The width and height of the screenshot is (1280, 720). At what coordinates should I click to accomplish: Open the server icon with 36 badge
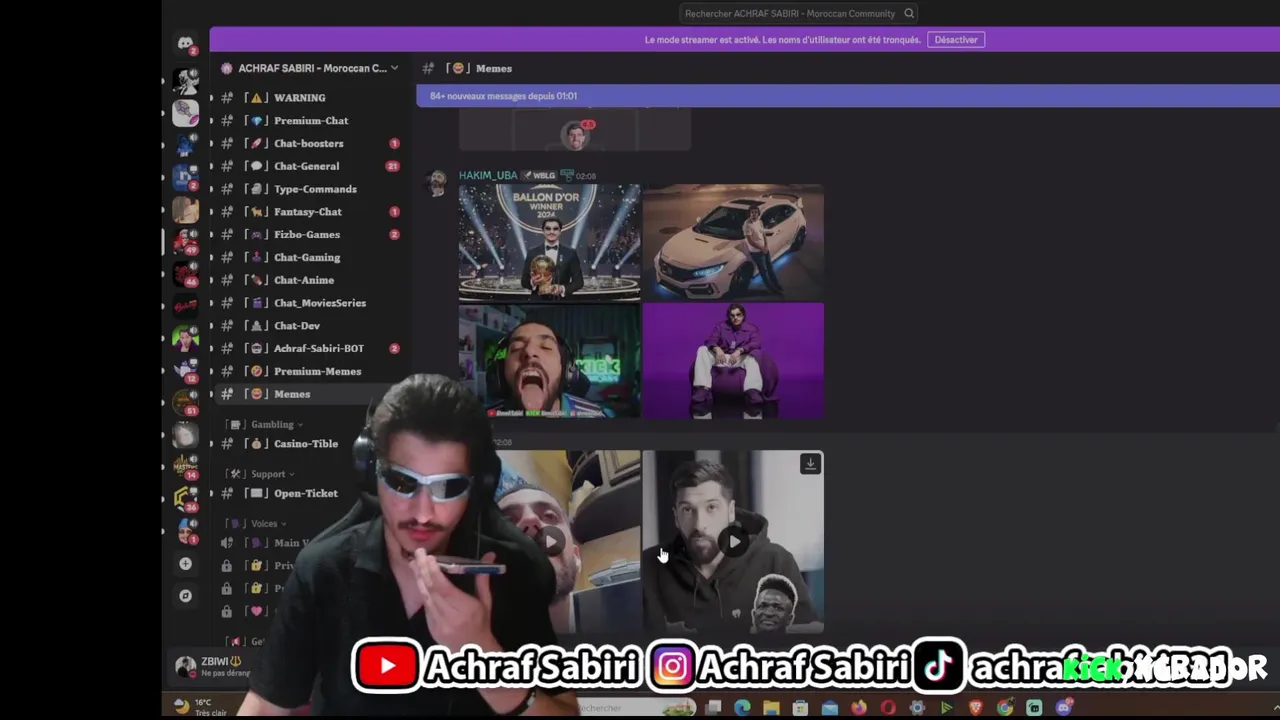coord(185,498)
